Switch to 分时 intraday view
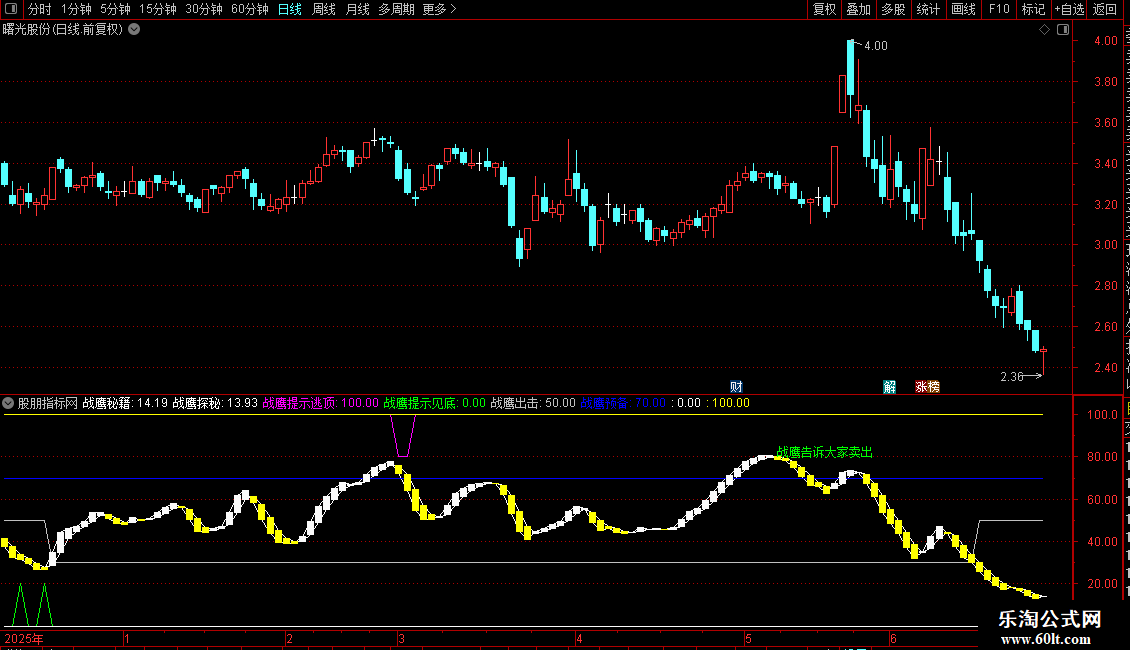 [40, 9]
